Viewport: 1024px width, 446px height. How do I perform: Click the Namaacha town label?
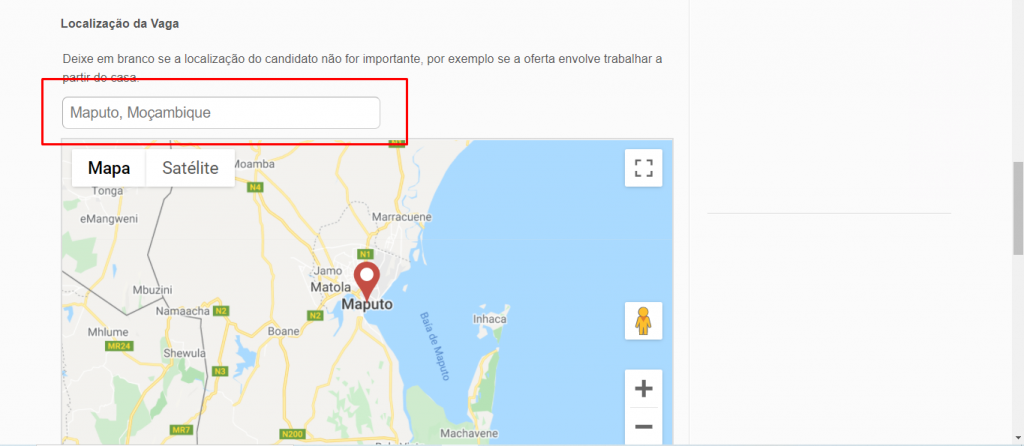(183, 311)
